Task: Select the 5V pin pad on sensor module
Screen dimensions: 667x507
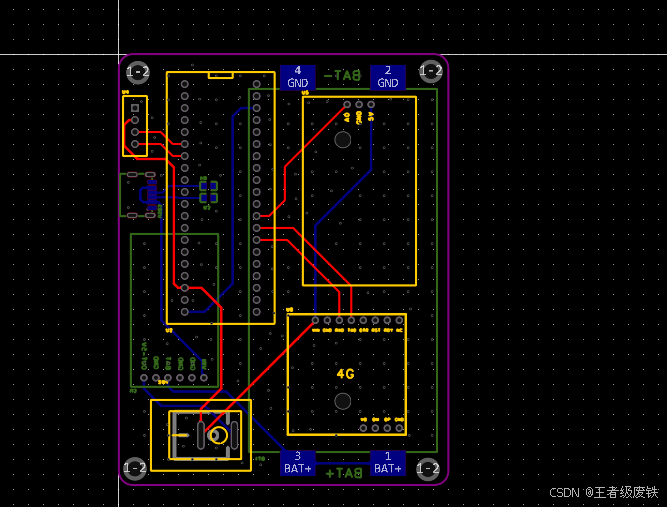Action: coord(371,105)
